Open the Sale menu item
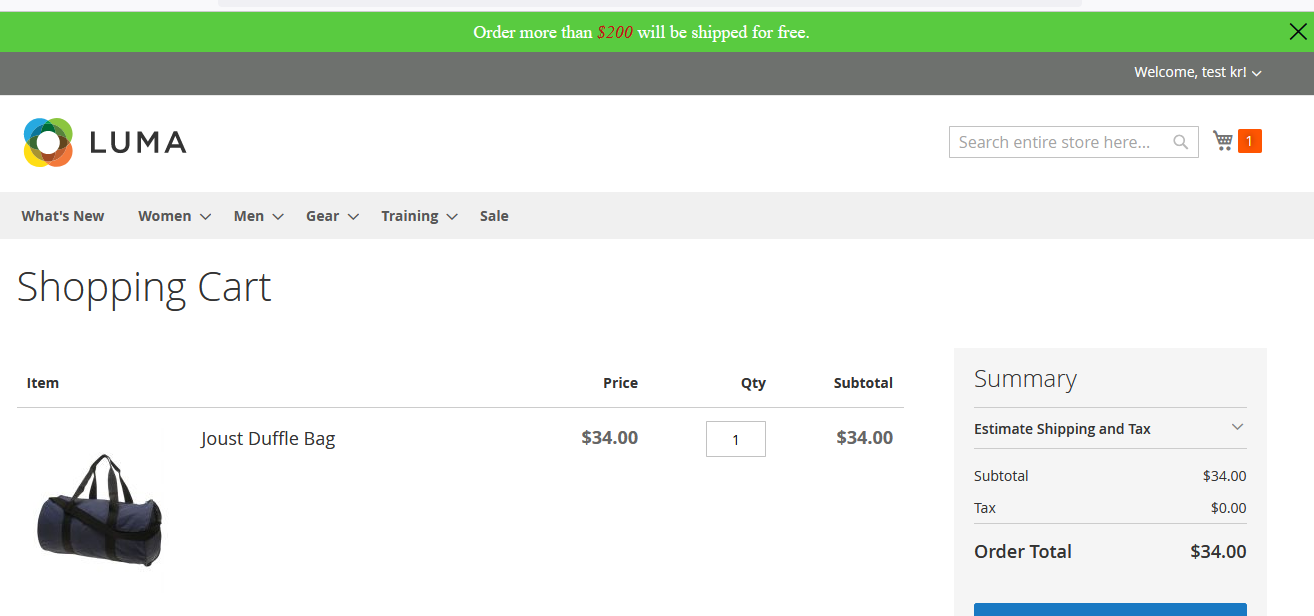The image size is (1314, 616). point(494,216)
